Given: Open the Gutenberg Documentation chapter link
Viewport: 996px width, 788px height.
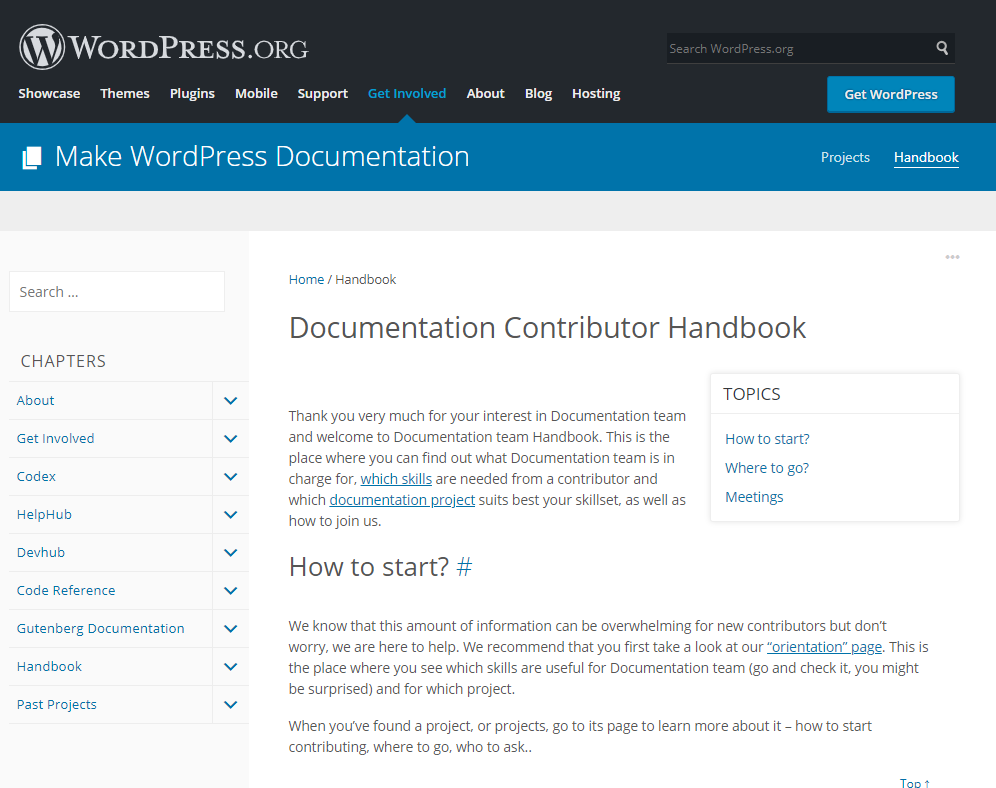Looking at the screenshot, I should 100,629.
